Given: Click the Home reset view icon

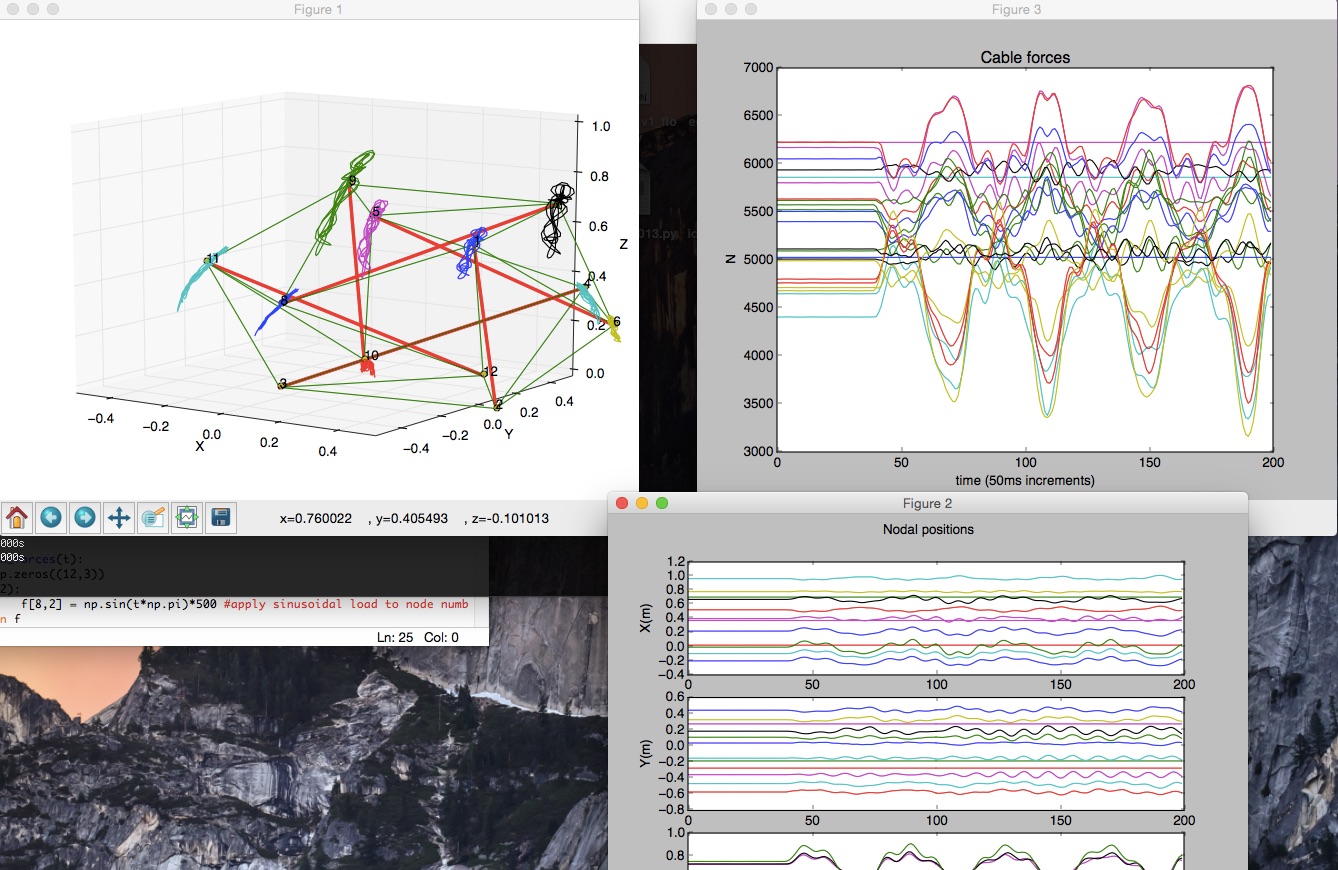Looking at the screenshot, I should [16, 517].
